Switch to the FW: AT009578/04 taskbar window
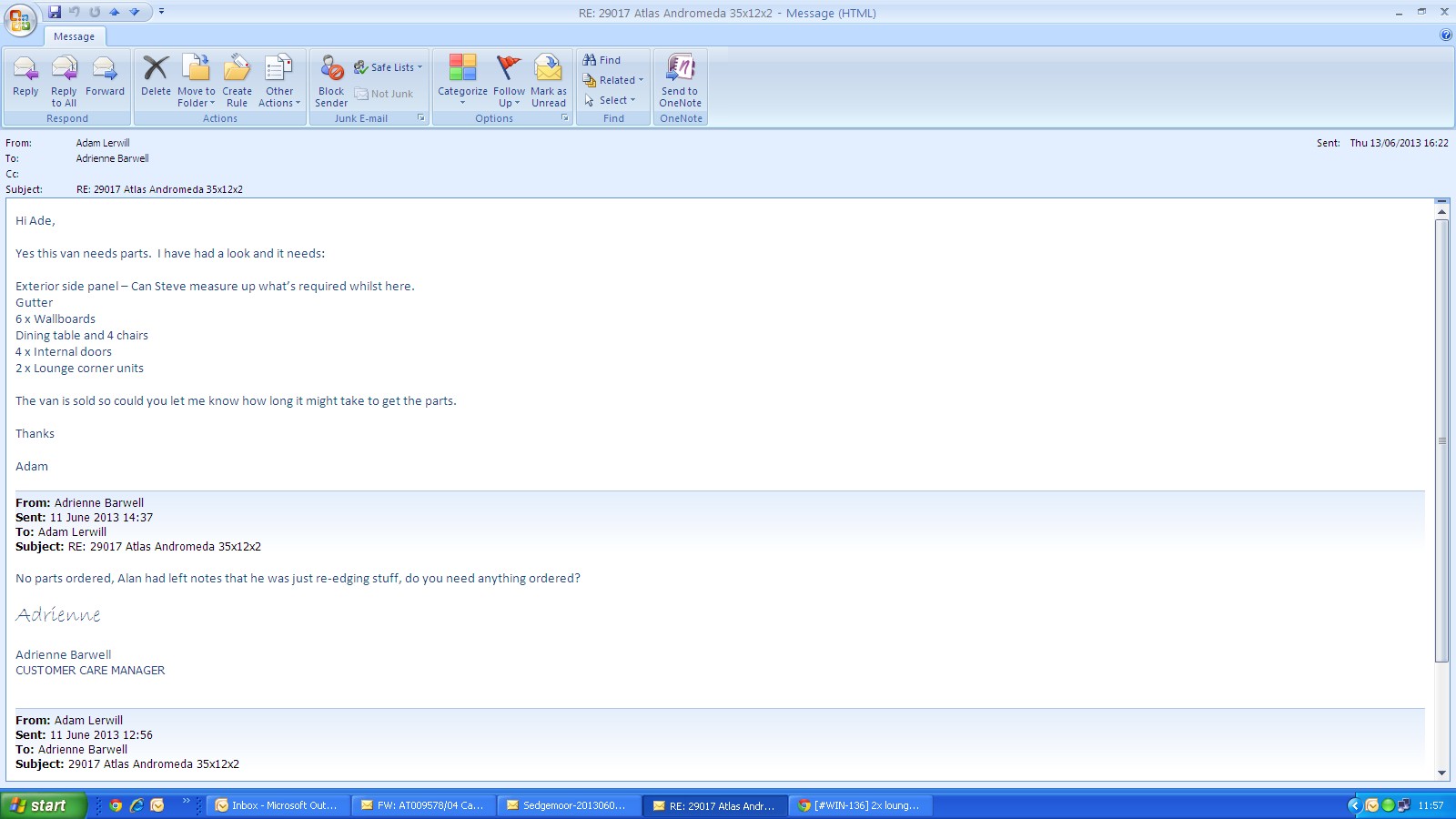Viewport: 1456px width, 819px height. (x=424, y=805)
